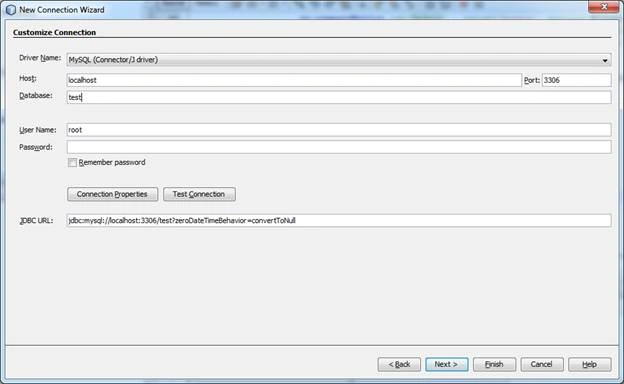Click the Port label
The width and height of the screenshot is (624, 384).
(x=532, y=80)
